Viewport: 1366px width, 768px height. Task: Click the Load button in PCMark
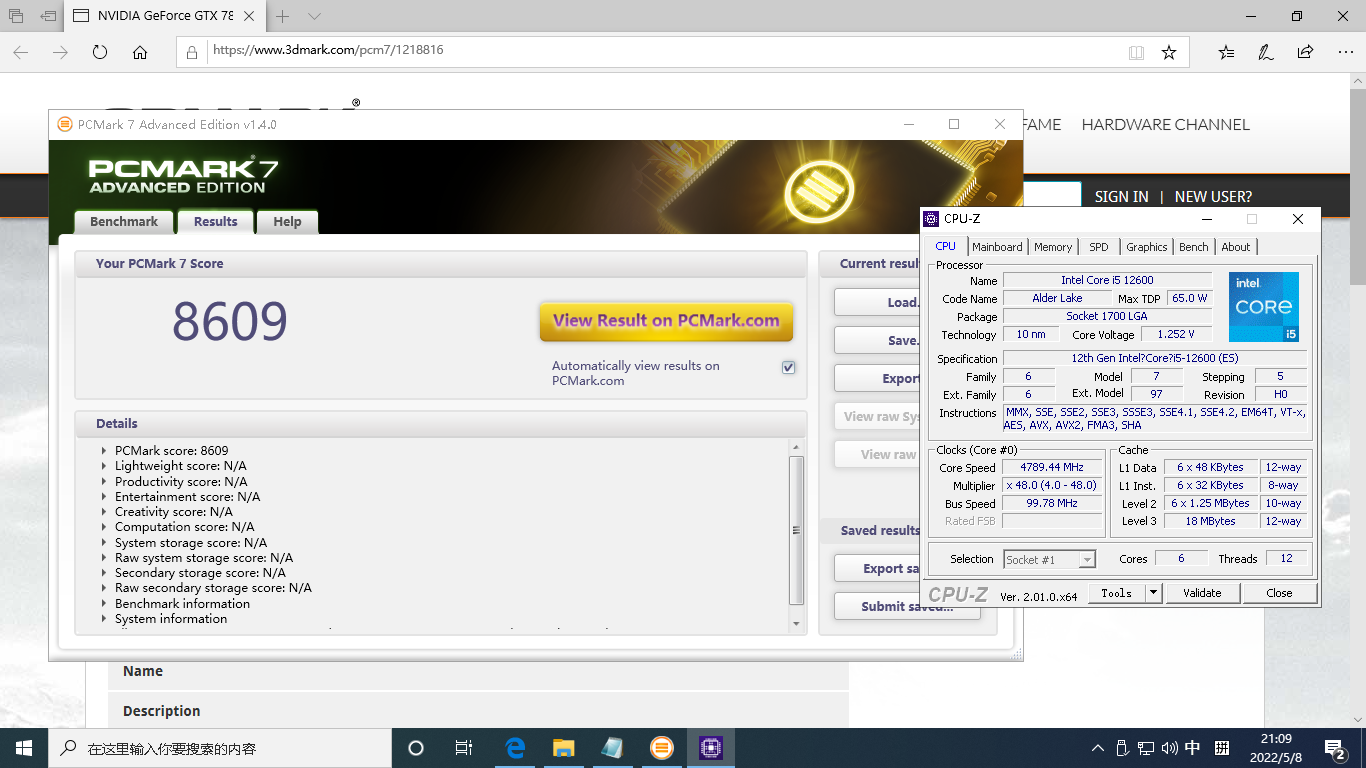tap(877, 302)
